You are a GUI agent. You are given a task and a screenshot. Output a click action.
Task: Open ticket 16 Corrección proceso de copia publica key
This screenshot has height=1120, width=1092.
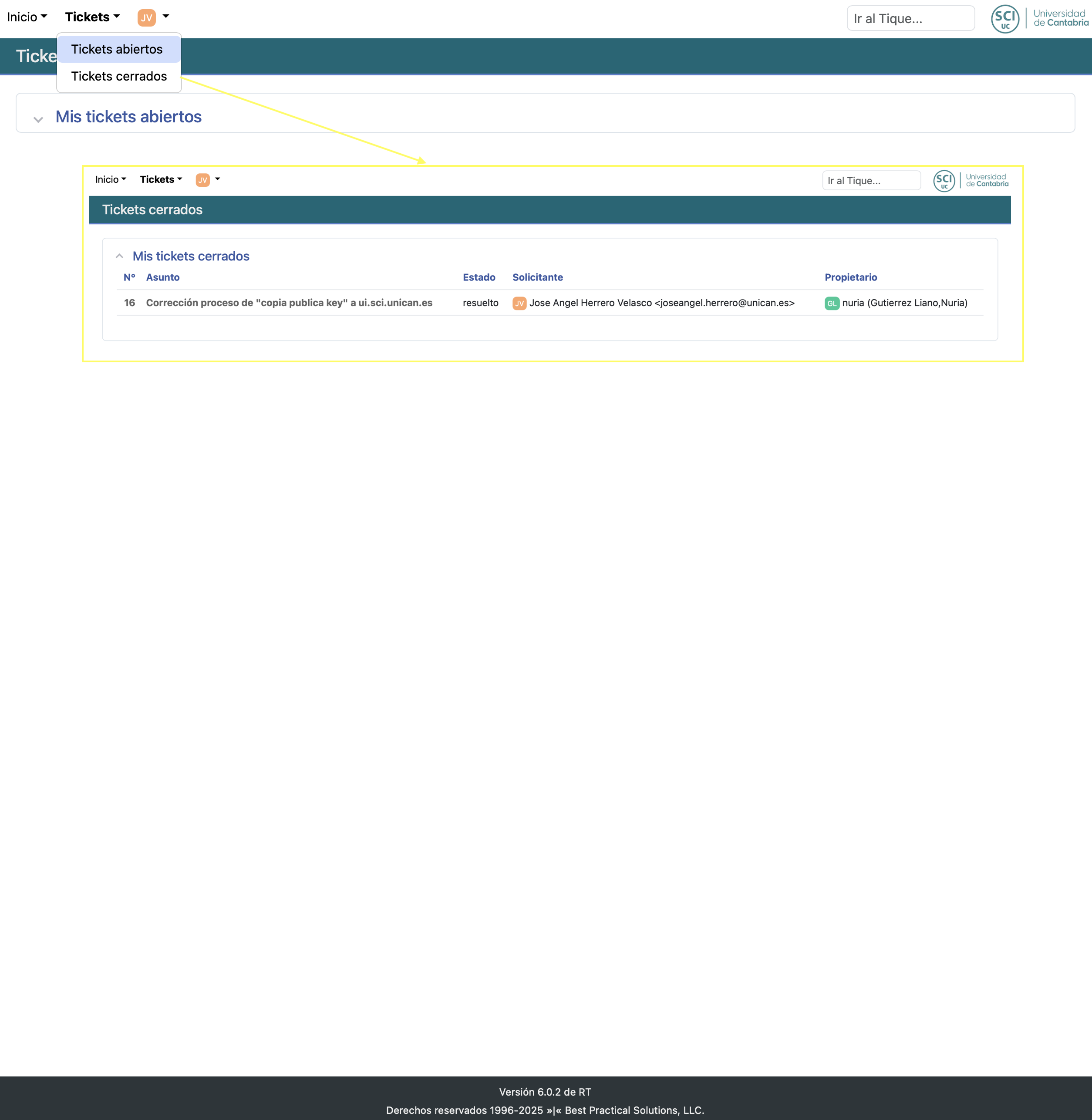[289, 303]
